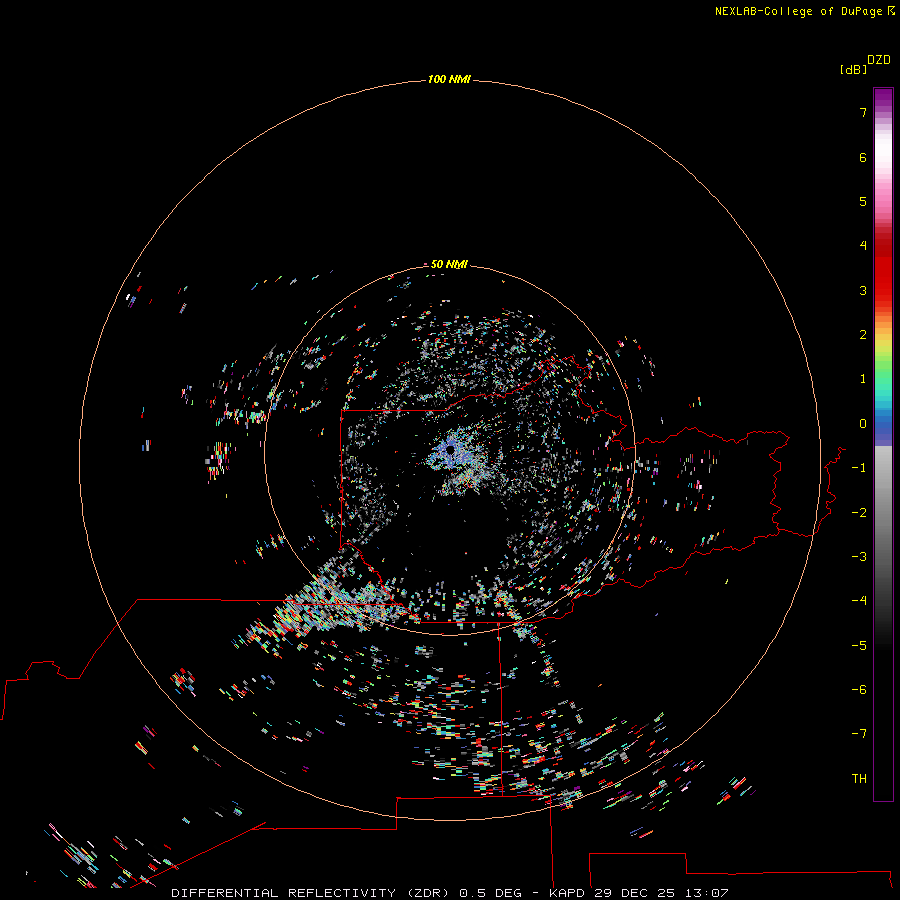
Task: Click the radar site dot at the map center
Action: tap(451, 450)
